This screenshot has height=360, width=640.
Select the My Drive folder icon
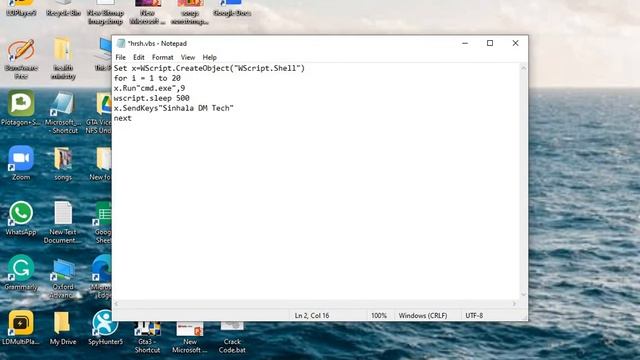pyautogui.click(x=62, y=323)
